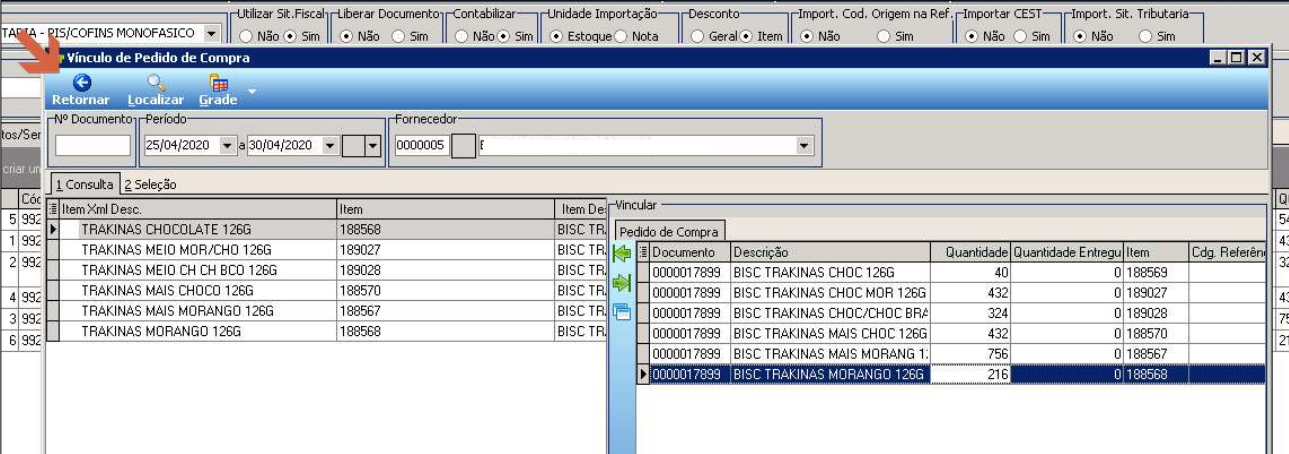The height and width of the screenshot is (454, 1289).
Task: Open the start date 25/04/2020 calendar dropdown
Action: coord(228,146)
